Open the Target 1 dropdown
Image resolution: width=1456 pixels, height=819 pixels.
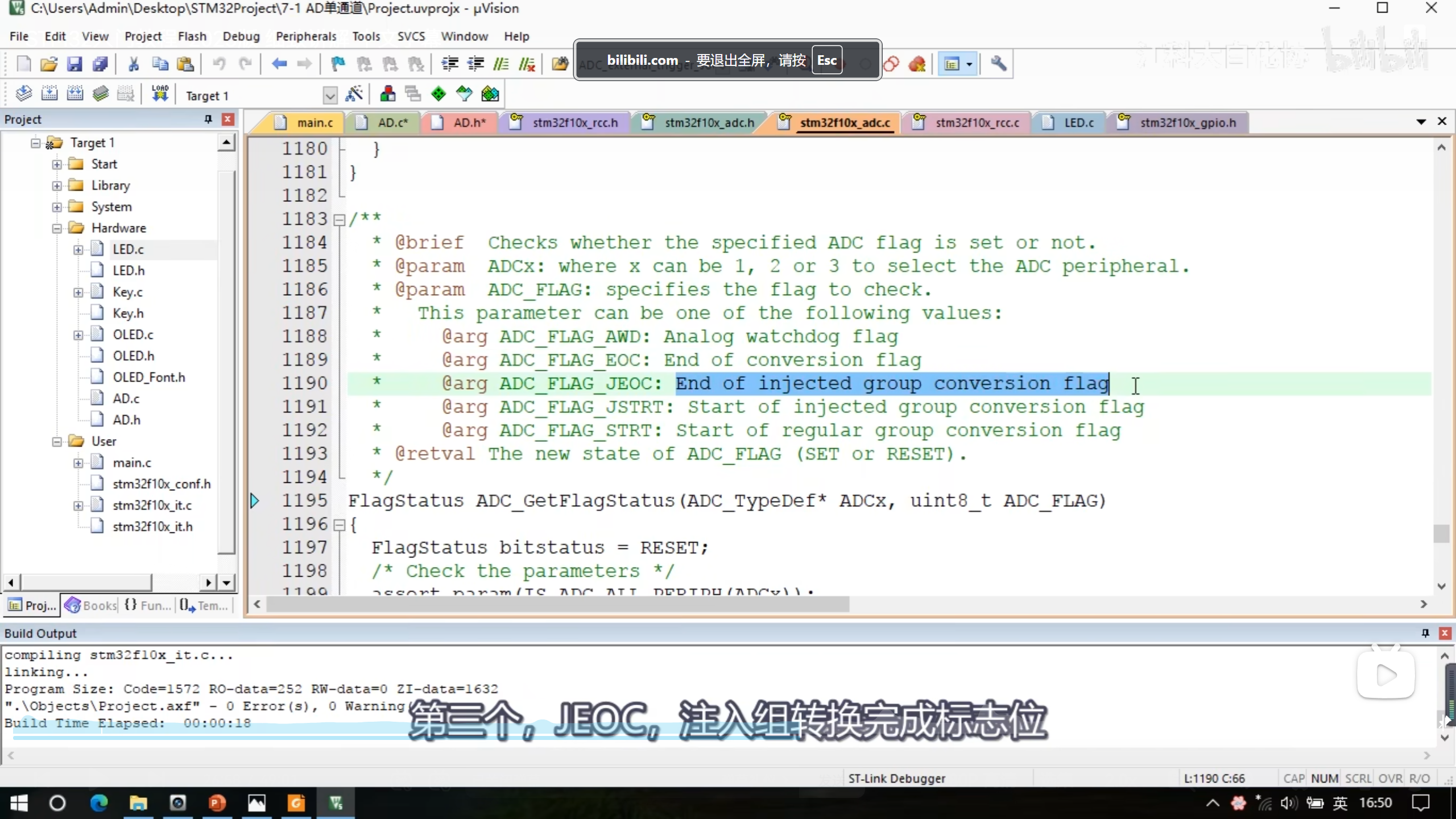click(330, 96)
